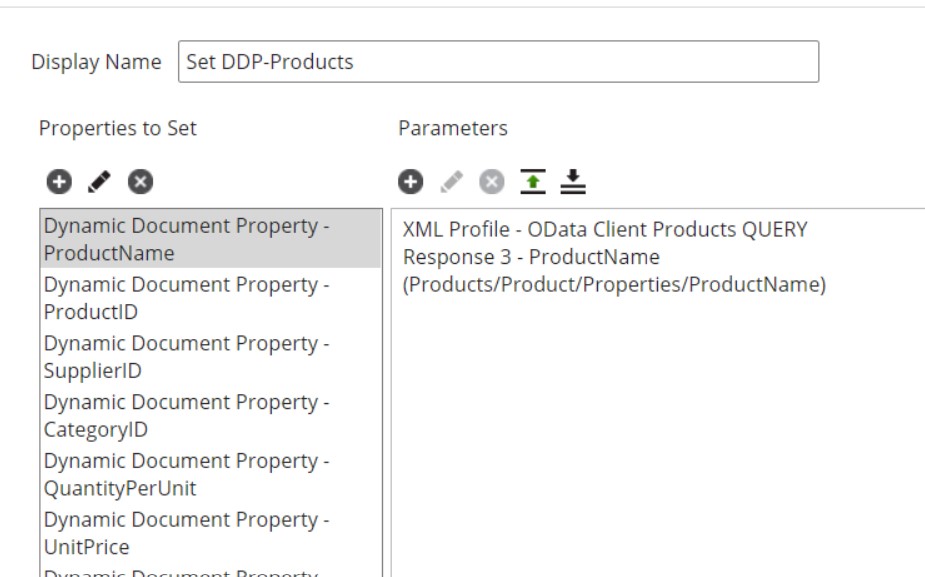This screenshot has width=925, height=577.
Task: Add a new parameter
Action: tap(409, 182)
